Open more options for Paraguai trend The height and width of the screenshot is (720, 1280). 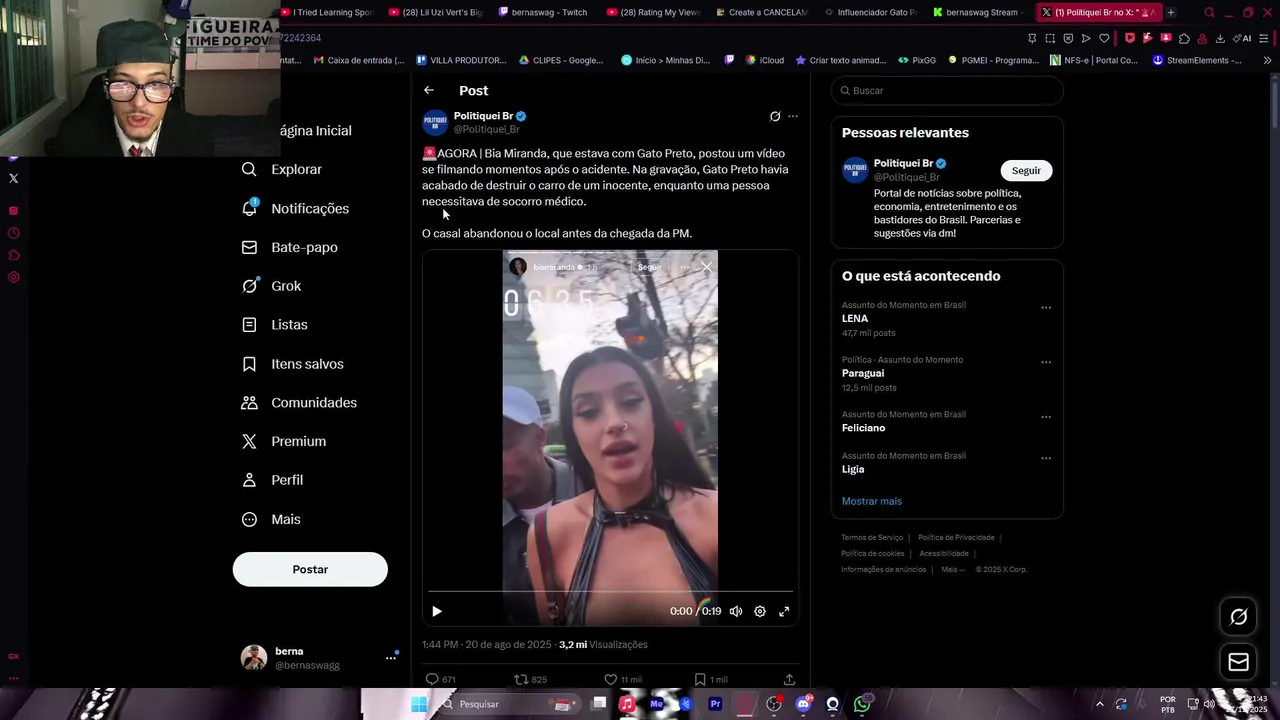coord(1046,362)
